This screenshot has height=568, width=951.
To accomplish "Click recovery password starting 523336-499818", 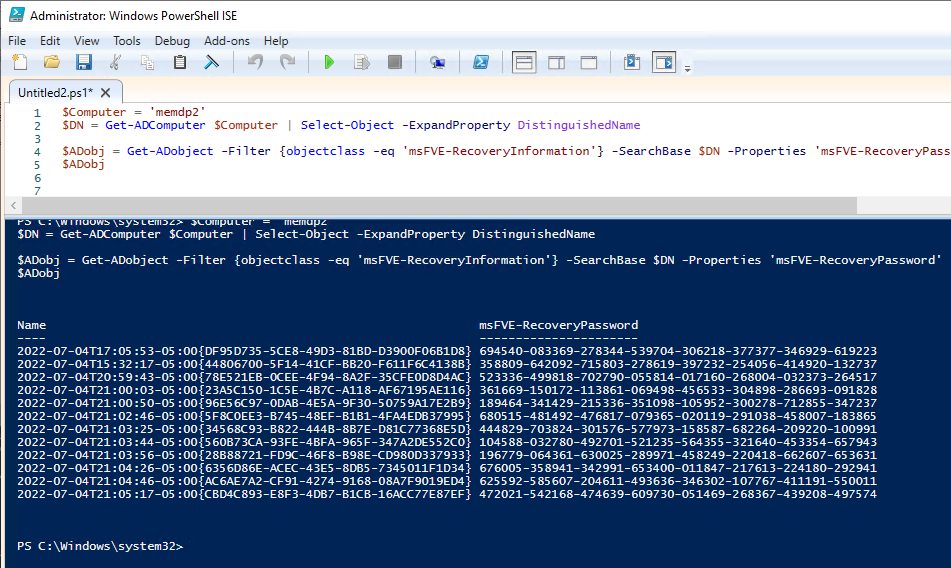I will 678,377.
